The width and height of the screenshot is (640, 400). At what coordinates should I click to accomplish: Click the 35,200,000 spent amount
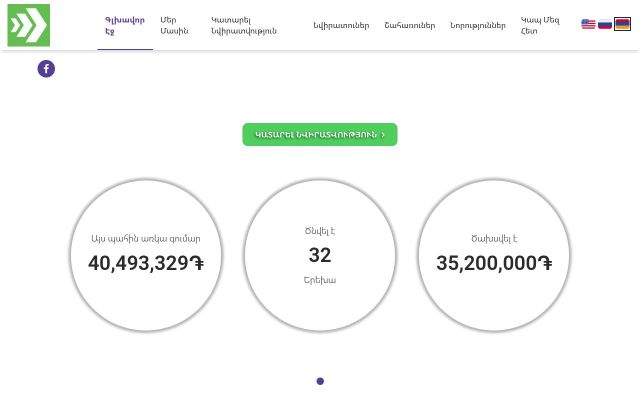click(494, 263)
